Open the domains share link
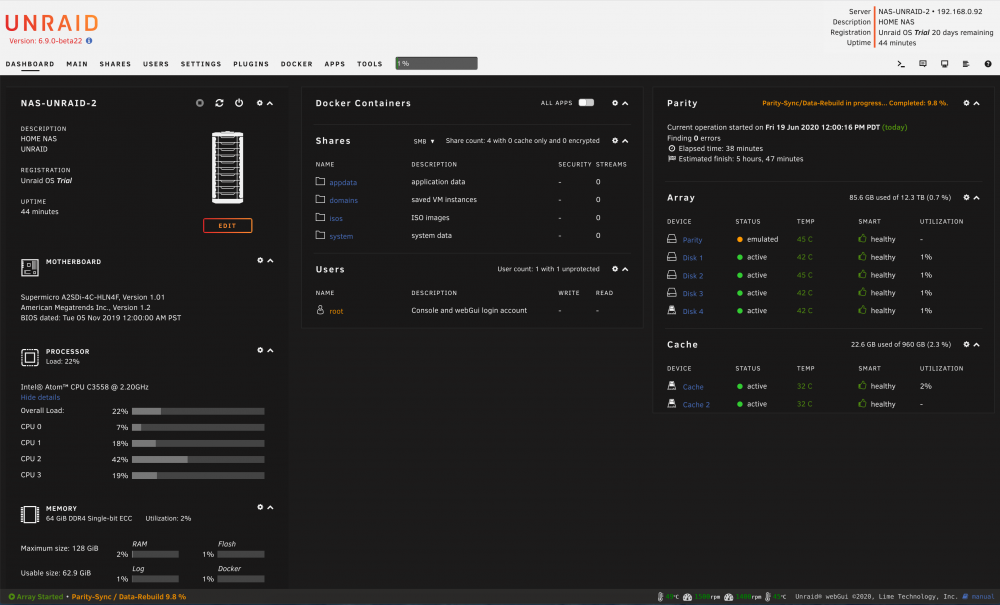Image resolution: width=1000 pixels, height=605 pixels. [344, 200]
